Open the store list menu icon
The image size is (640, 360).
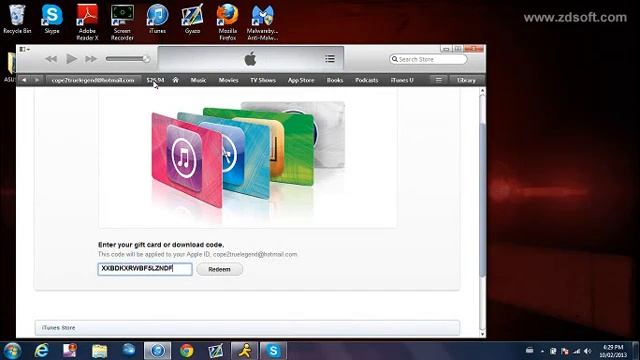438,80
